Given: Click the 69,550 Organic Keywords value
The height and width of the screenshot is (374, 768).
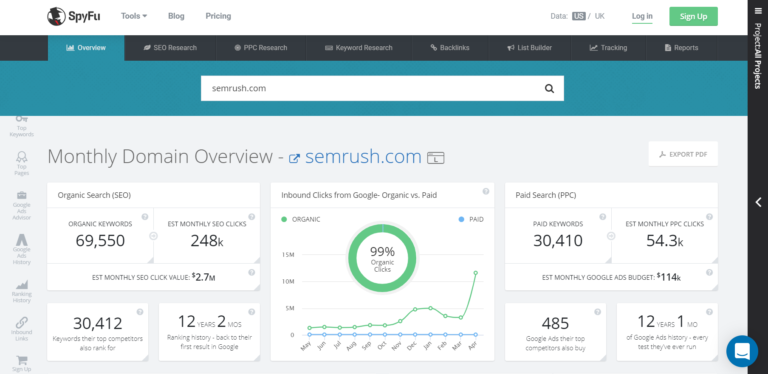Looking at the screenshot, I should click(100, 240).
